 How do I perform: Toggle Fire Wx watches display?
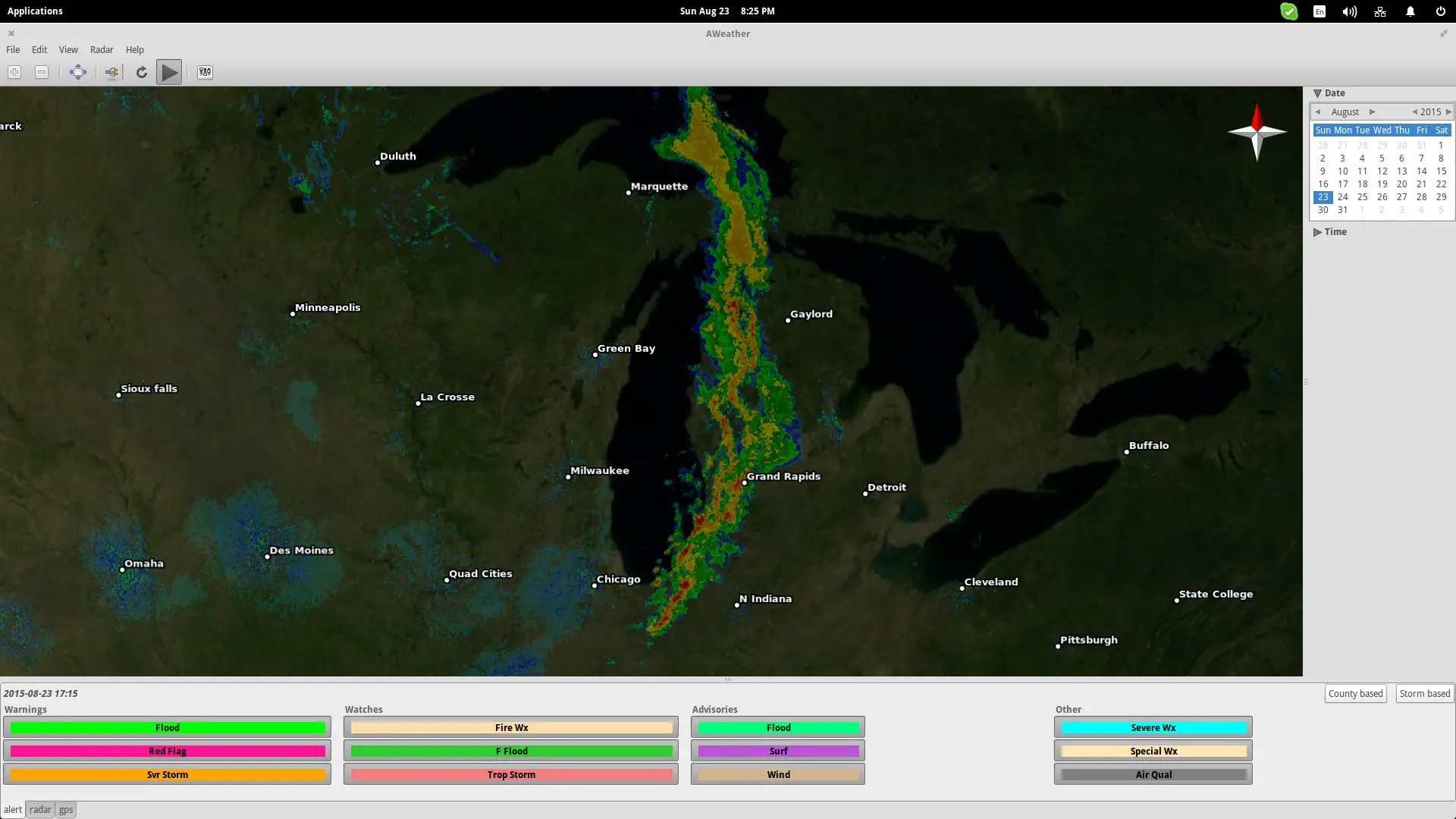pyautogui.click(x=511, y=728)
